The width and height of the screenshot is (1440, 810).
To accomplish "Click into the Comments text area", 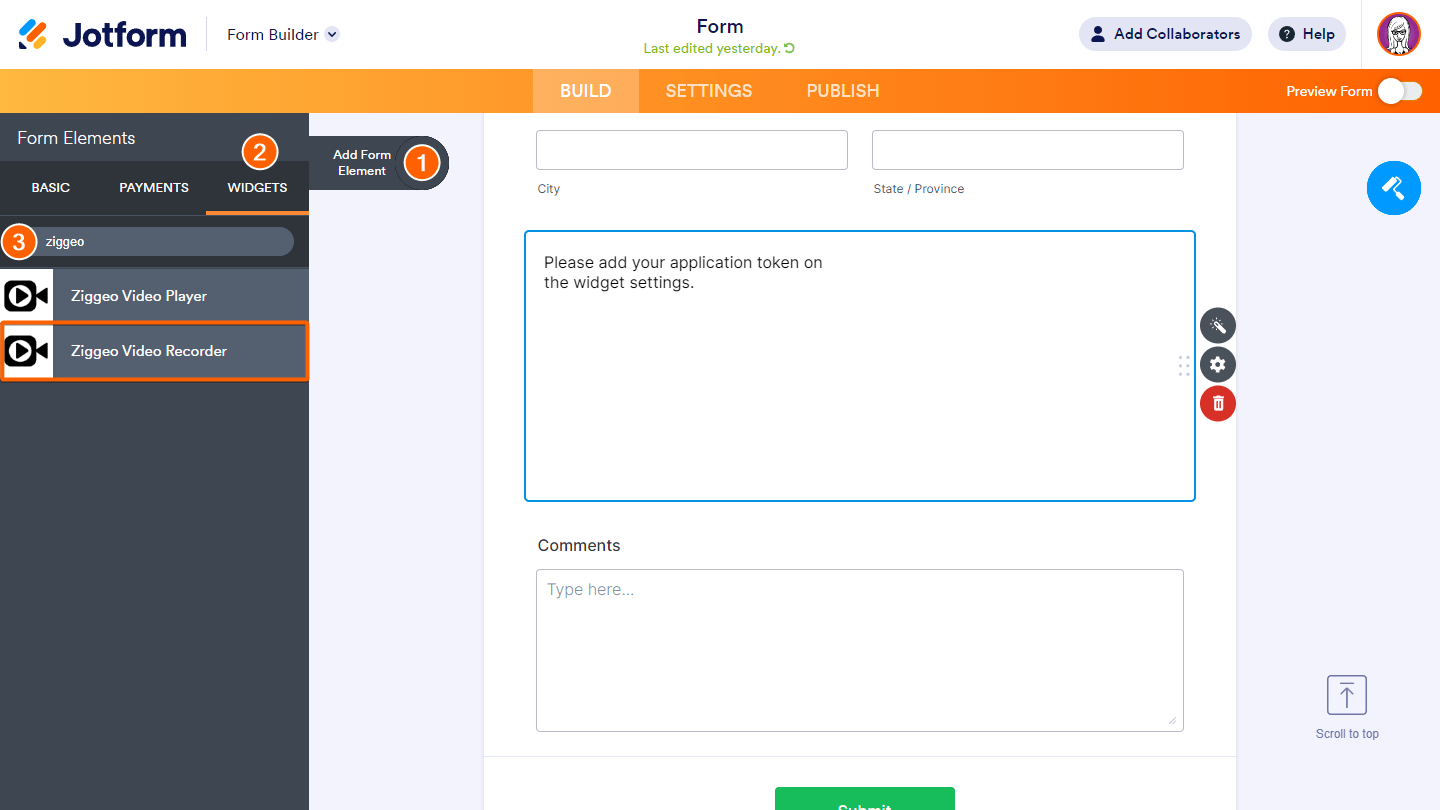I will (x=860, y=651).
